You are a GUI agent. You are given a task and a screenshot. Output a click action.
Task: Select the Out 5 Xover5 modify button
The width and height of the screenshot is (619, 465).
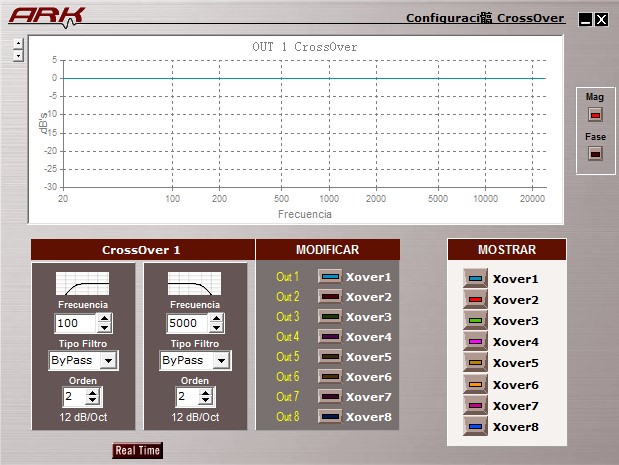pyautogui.click(x=330, y=356)
